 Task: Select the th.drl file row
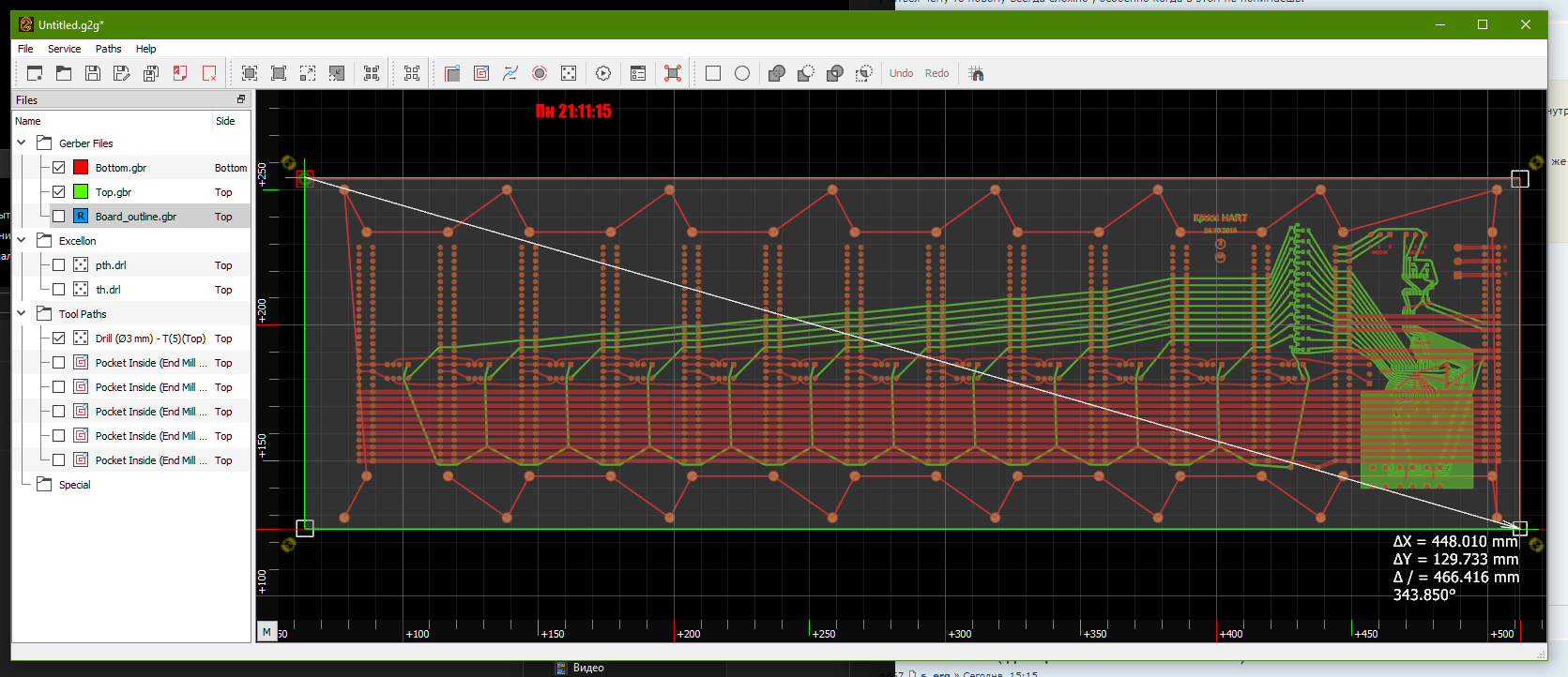point(131,290)
